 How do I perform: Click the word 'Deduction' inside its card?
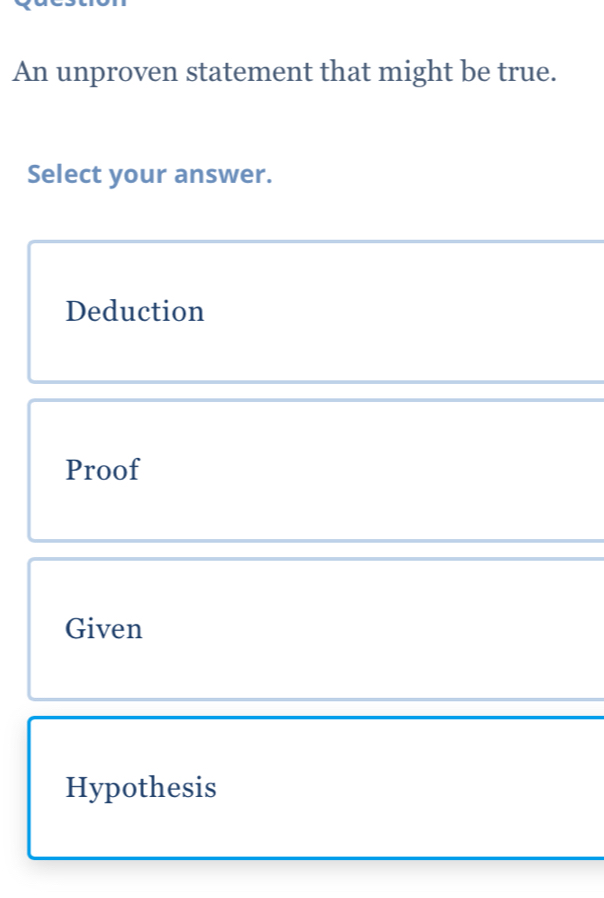click(135, 311)
